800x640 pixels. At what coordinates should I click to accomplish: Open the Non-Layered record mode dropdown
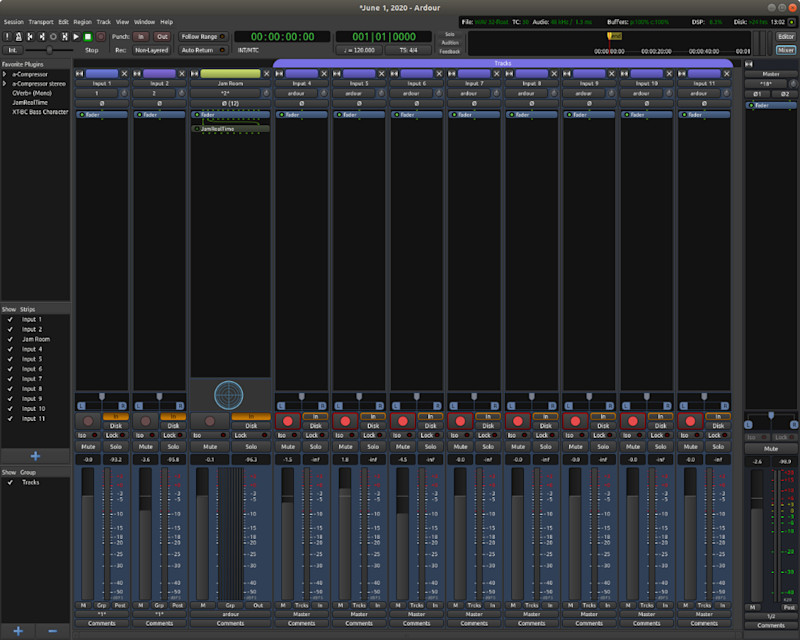click(151, 49)
